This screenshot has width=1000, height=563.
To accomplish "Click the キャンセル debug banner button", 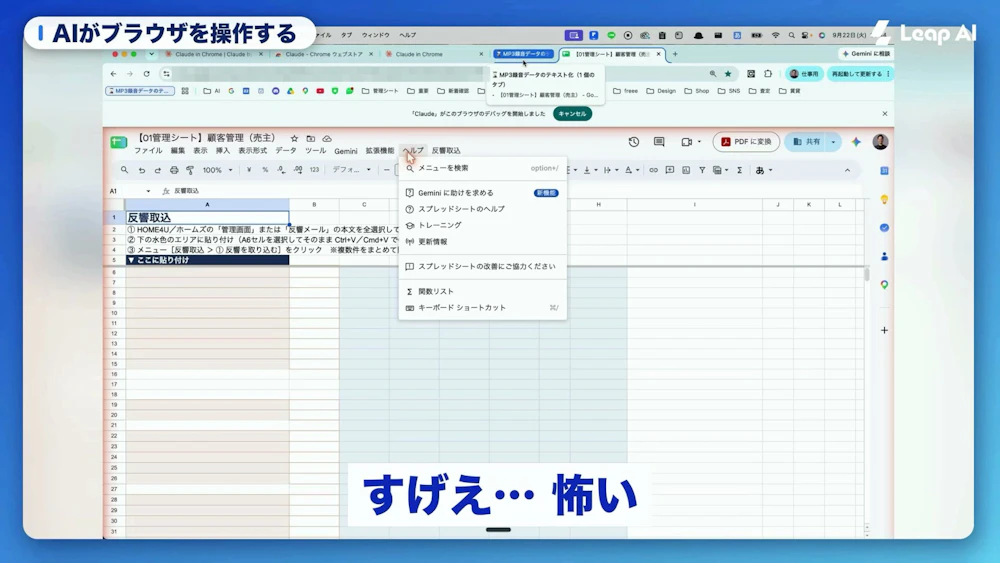I will pyautogui.click(x=572, y=113).
